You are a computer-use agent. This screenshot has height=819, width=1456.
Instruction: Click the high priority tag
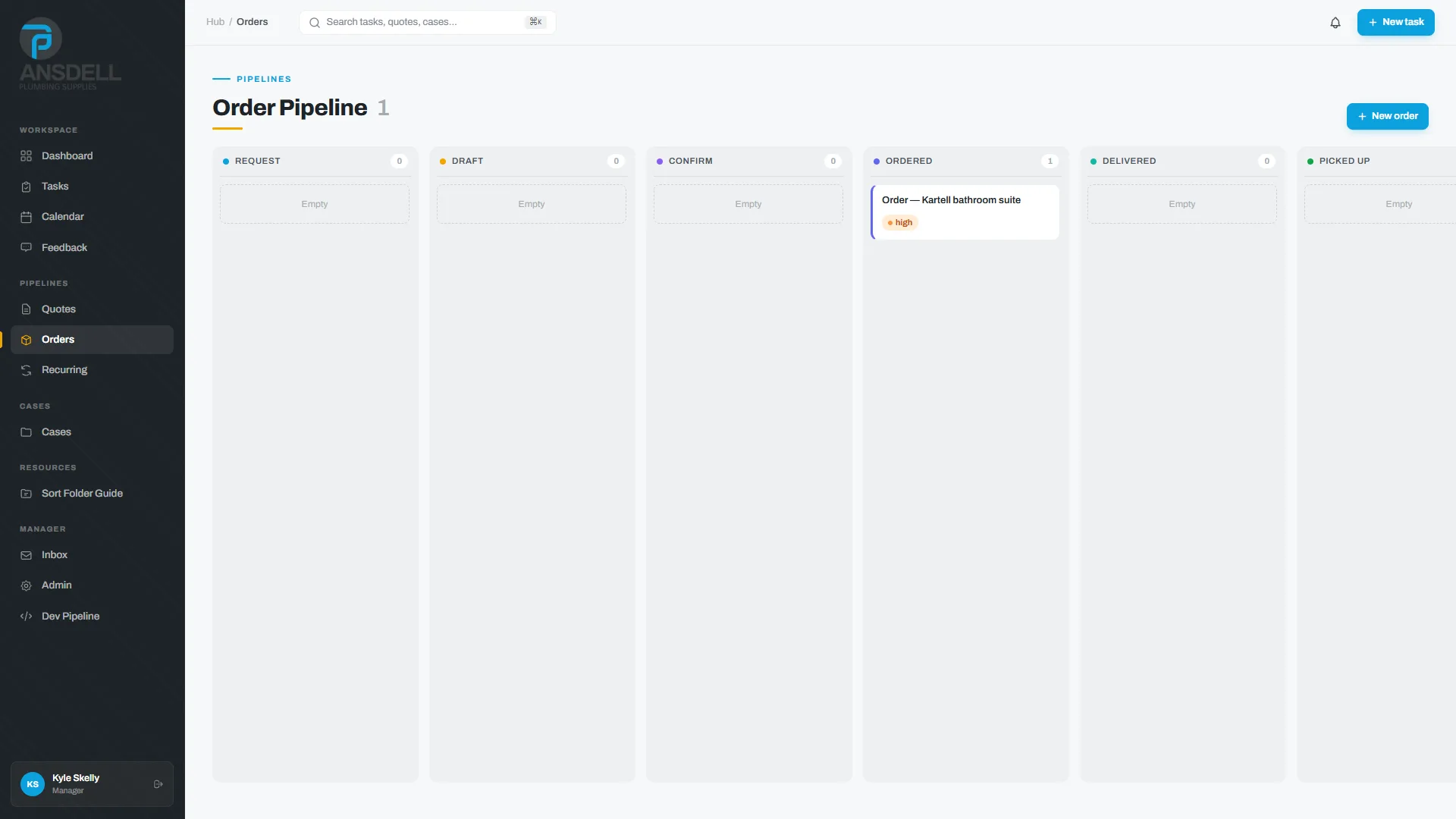[900, 223]
